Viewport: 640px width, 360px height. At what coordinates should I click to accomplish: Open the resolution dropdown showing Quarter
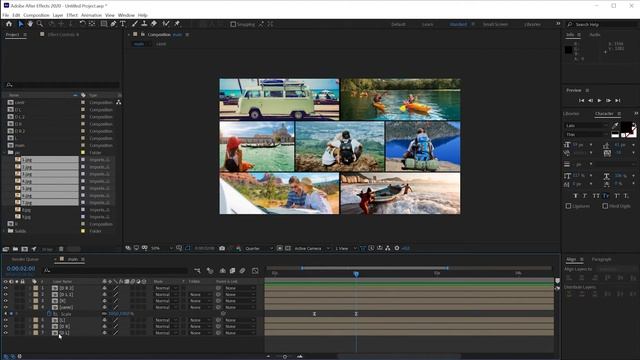coord(258,248)
